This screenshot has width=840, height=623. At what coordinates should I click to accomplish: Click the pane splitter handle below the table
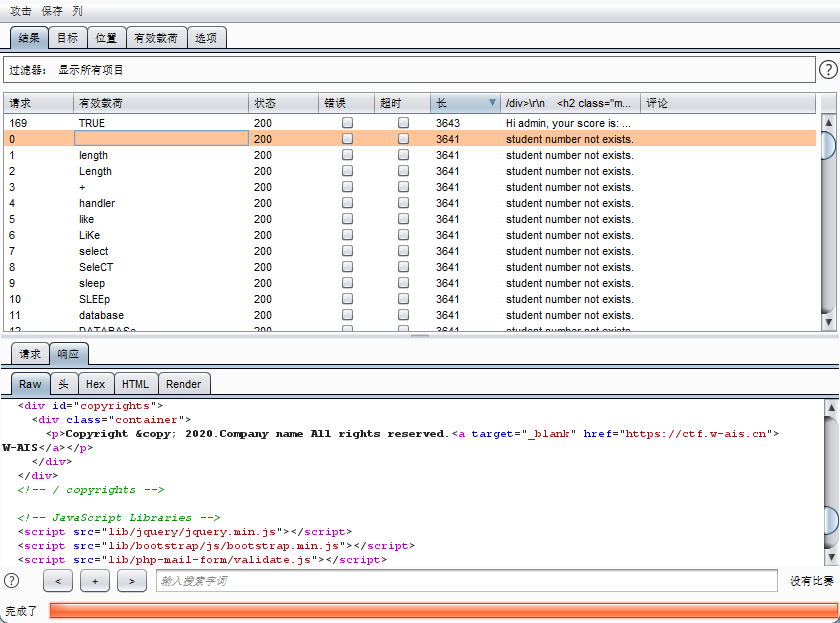420,336
